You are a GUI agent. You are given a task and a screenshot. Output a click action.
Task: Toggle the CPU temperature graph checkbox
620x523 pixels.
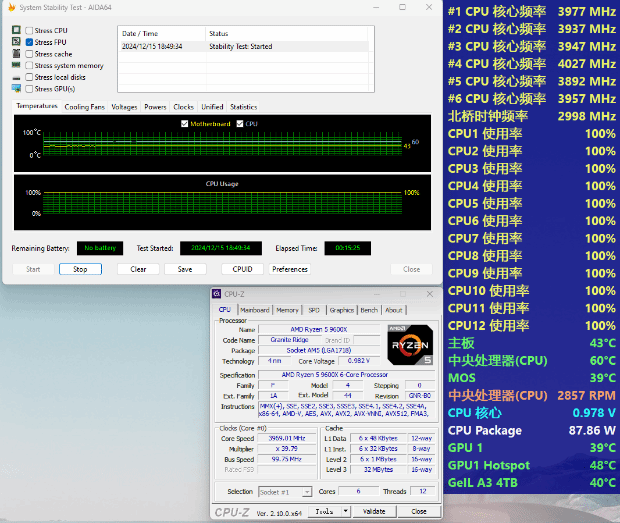pyautogui.click(x=240, y=124)
